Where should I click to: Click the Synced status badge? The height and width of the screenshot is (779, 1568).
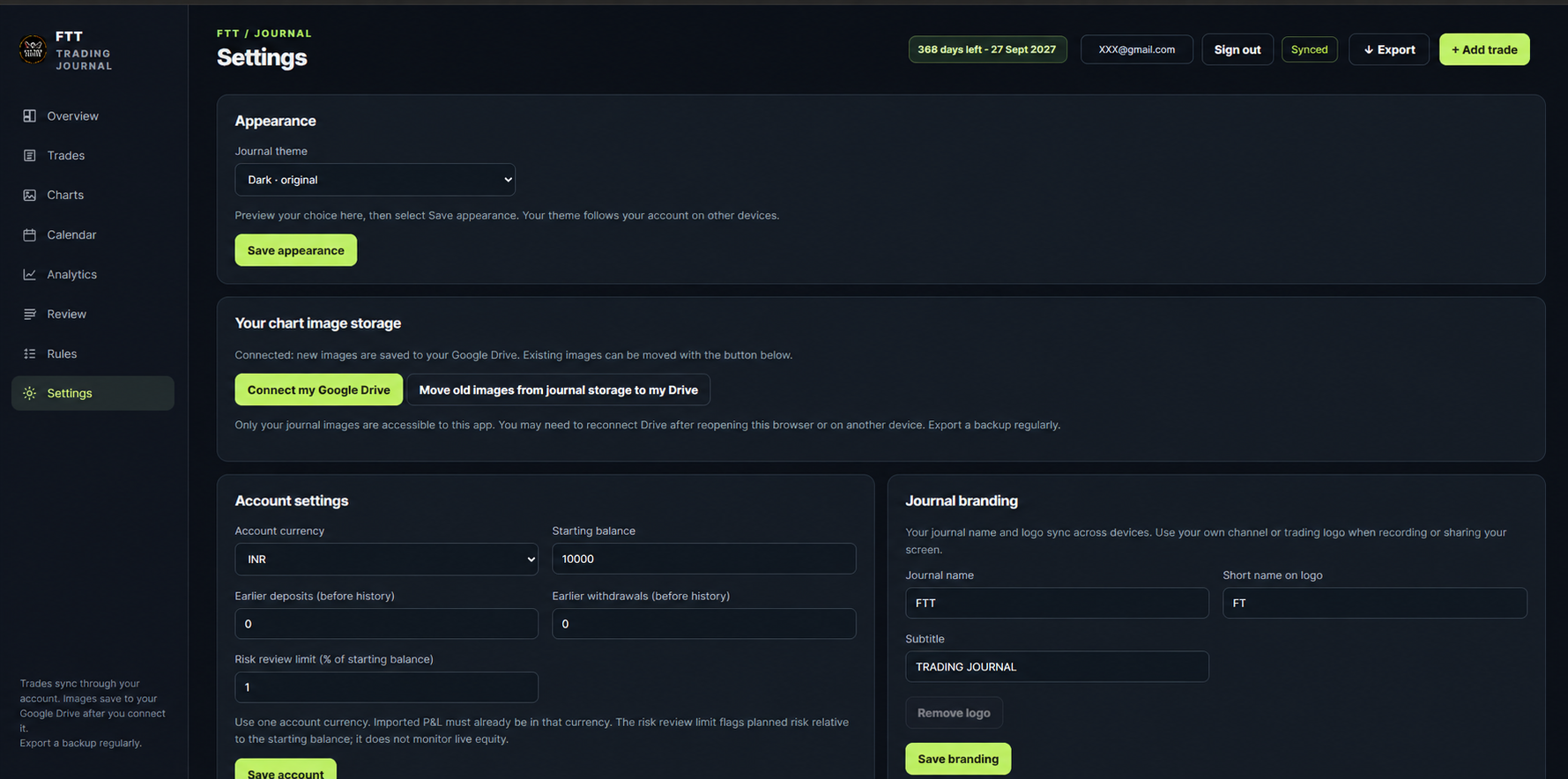[1309, 49]
